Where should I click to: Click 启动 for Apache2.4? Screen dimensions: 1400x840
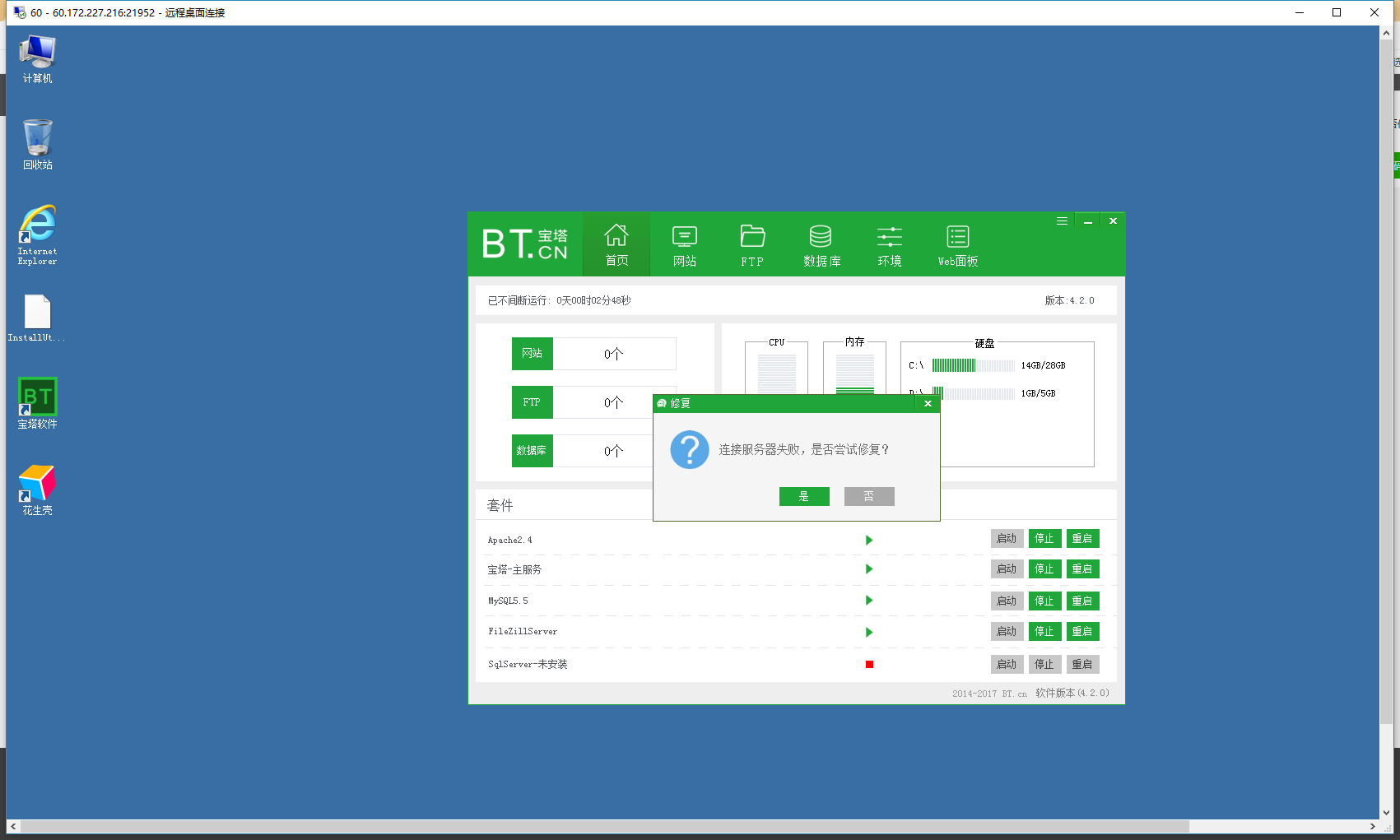click(1007, 539)
